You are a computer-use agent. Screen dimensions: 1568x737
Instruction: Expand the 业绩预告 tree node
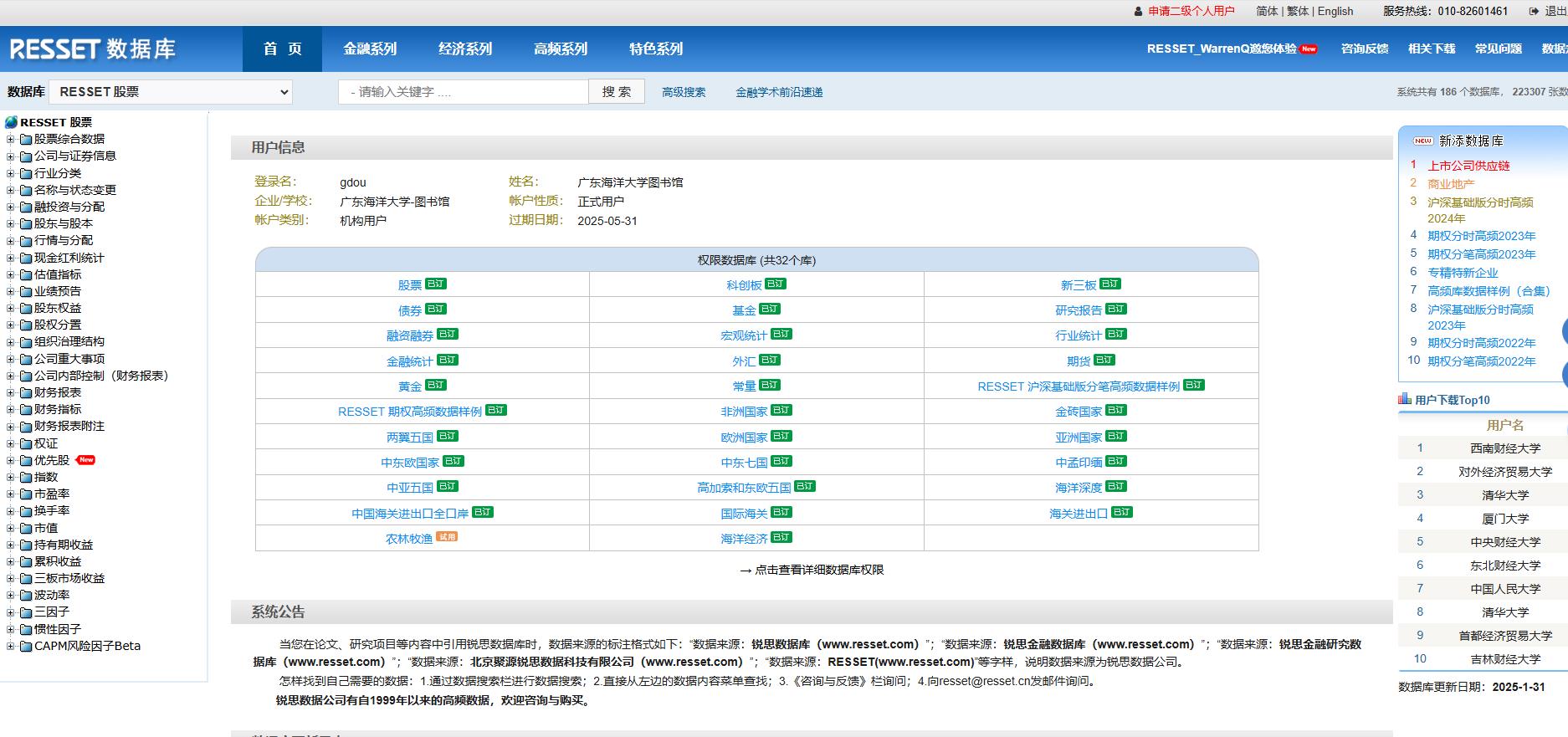pyautogui.click(x=10, y=291)
